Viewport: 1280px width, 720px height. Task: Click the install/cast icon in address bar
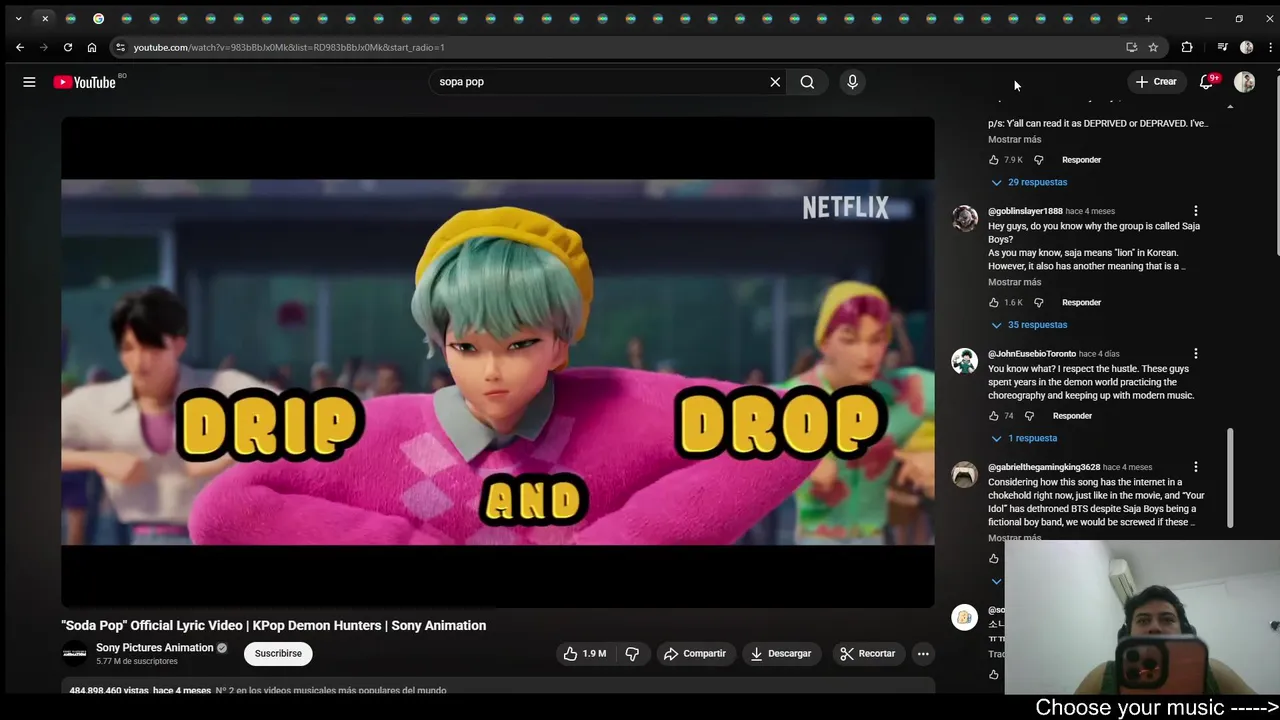click(1131, 47)
